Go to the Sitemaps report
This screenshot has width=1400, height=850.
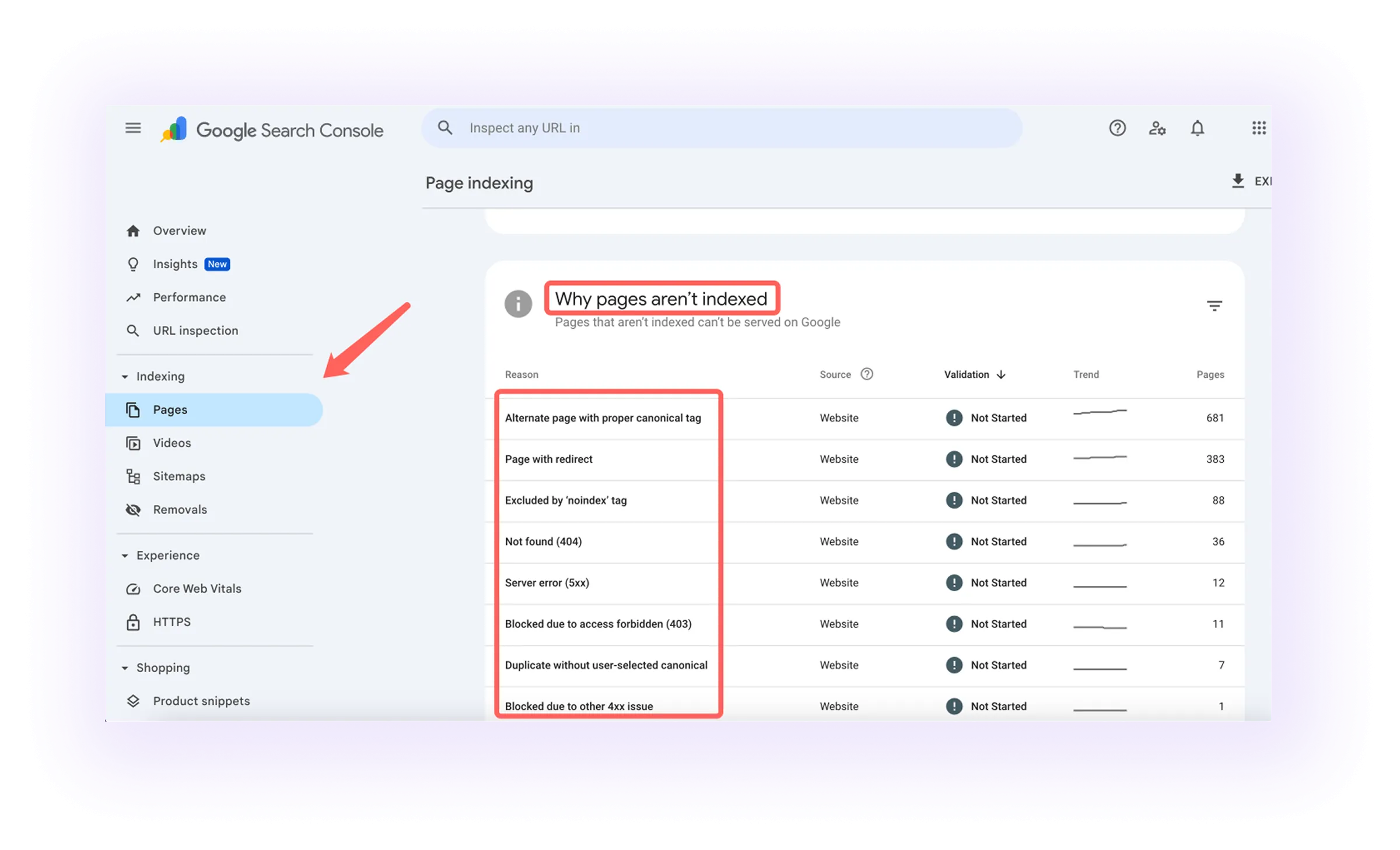(x=178, y=476)
